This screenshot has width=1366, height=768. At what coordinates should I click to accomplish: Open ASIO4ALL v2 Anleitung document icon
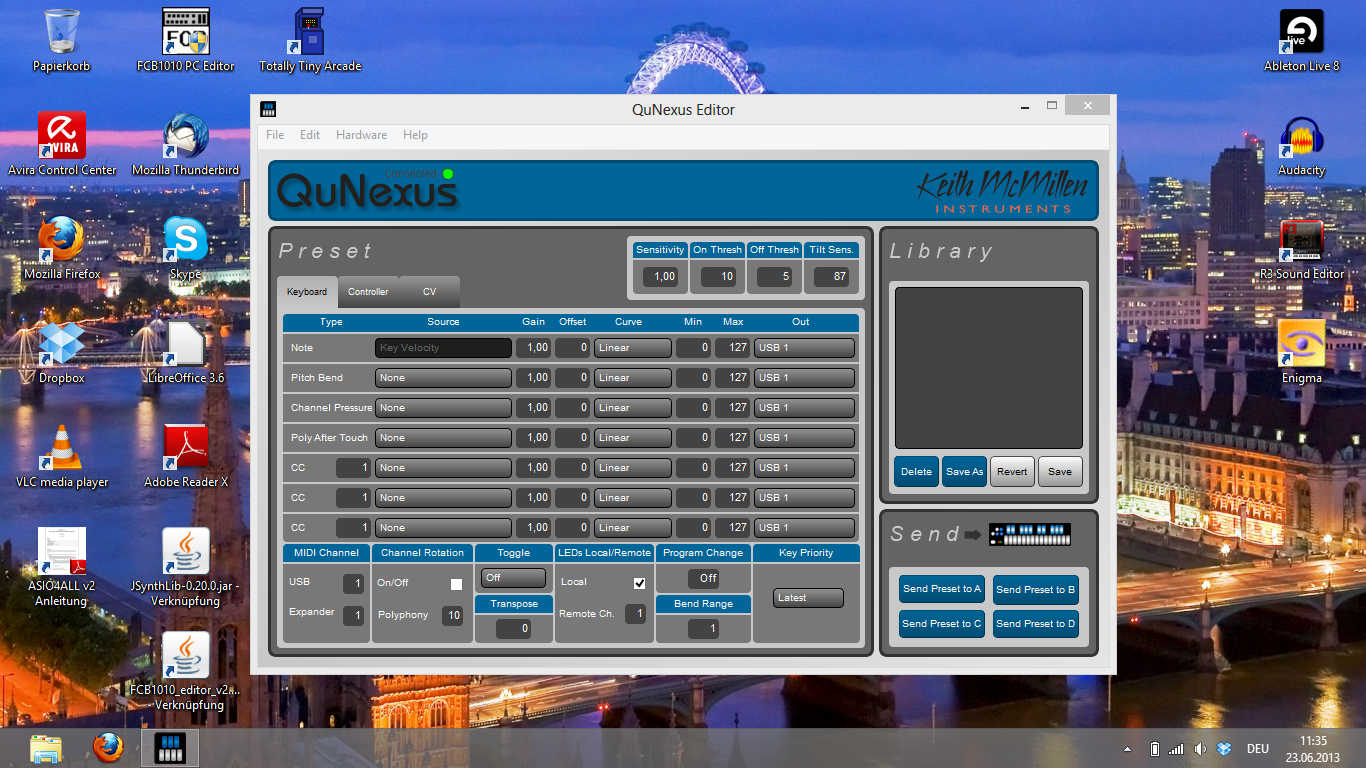(62, 567)
